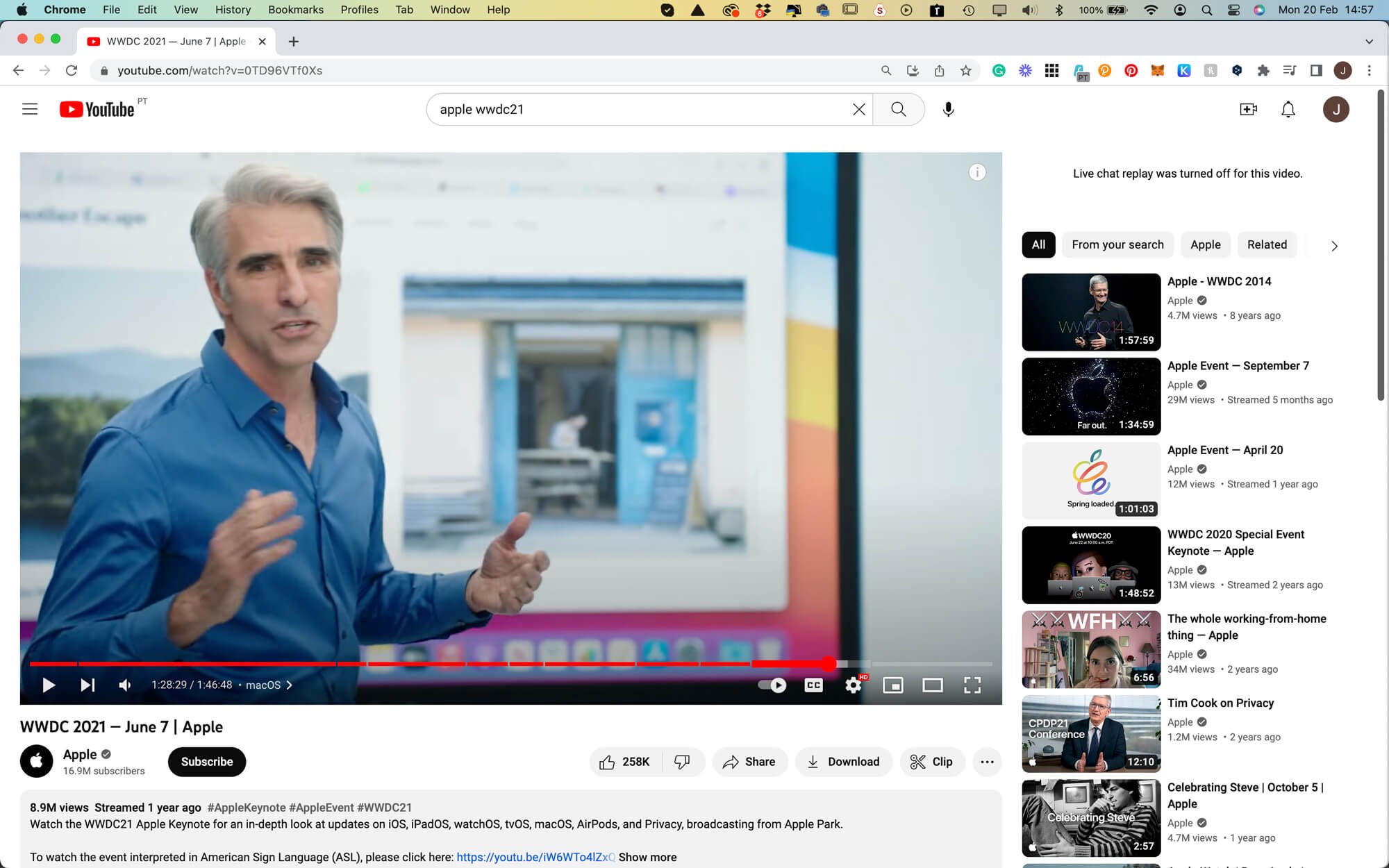Show the video info card
Screen dimensions: 1389x868
[x=977, y=172]
